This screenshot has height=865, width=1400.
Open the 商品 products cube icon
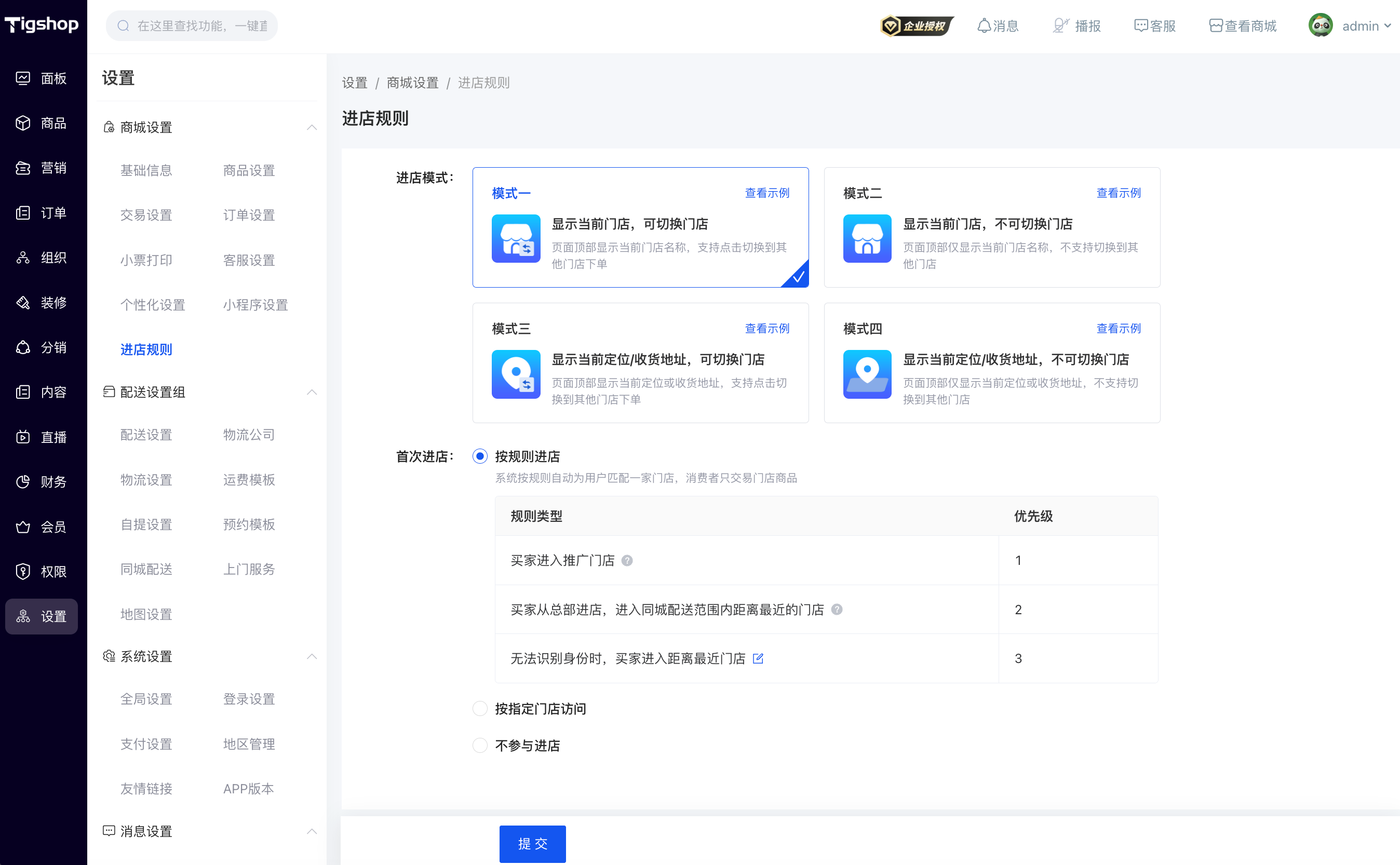click(x=23, y=123)
